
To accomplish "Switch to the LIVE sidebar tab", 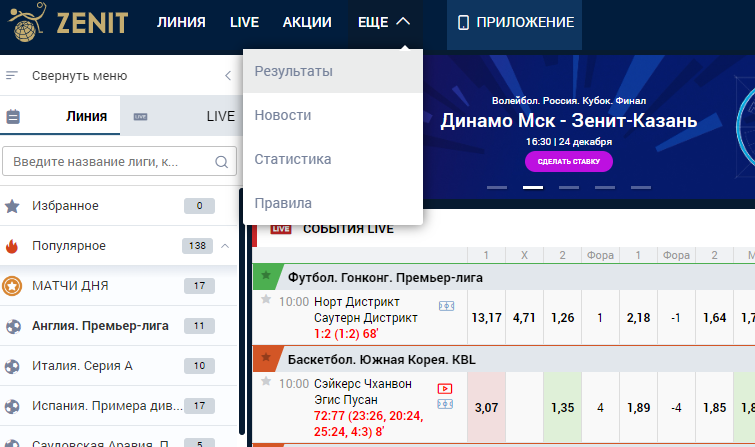I will pyautogui.click(x=180, y=116).
